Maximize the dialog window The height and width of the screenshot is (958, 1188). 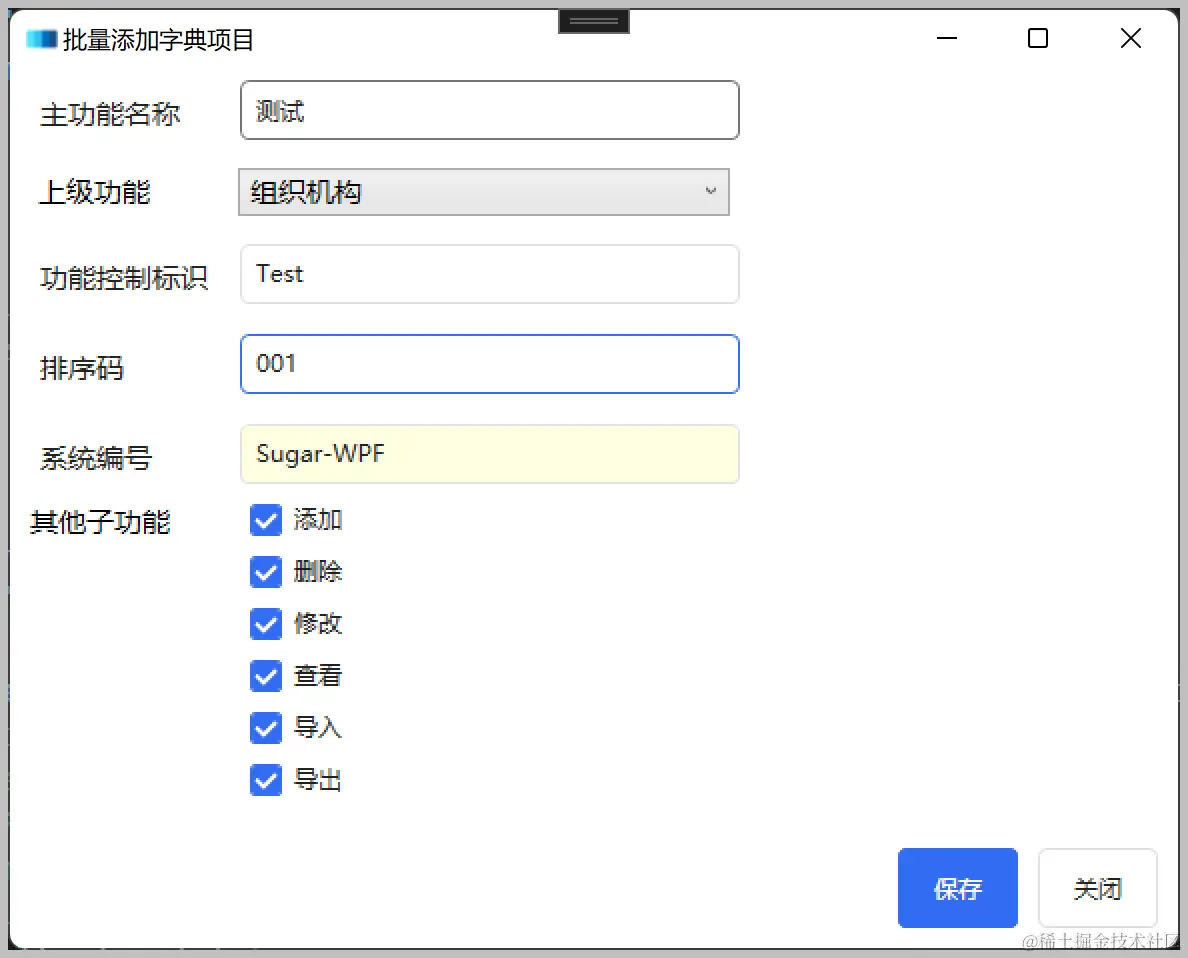[1038, 38]
